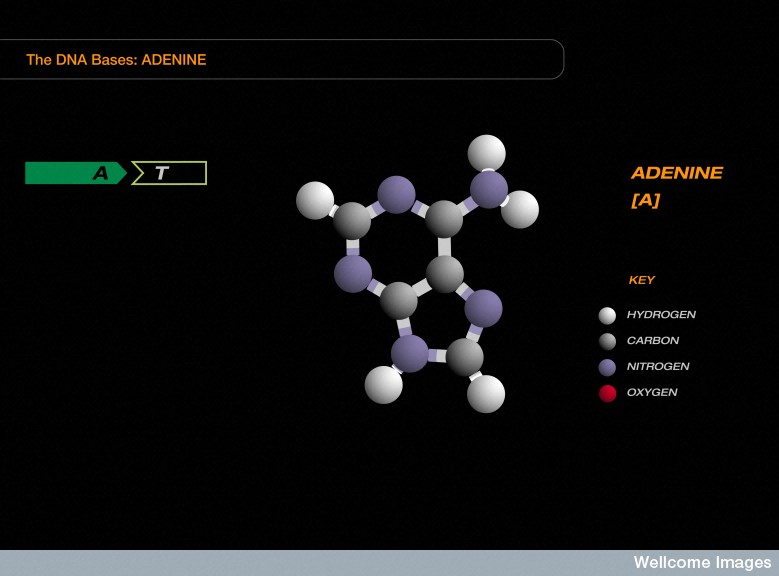The height and width of the screenshot is (576, 779).
Task: Click 'The DNA Bases: ADENINE' header
Action: click(x=116, y=60)
